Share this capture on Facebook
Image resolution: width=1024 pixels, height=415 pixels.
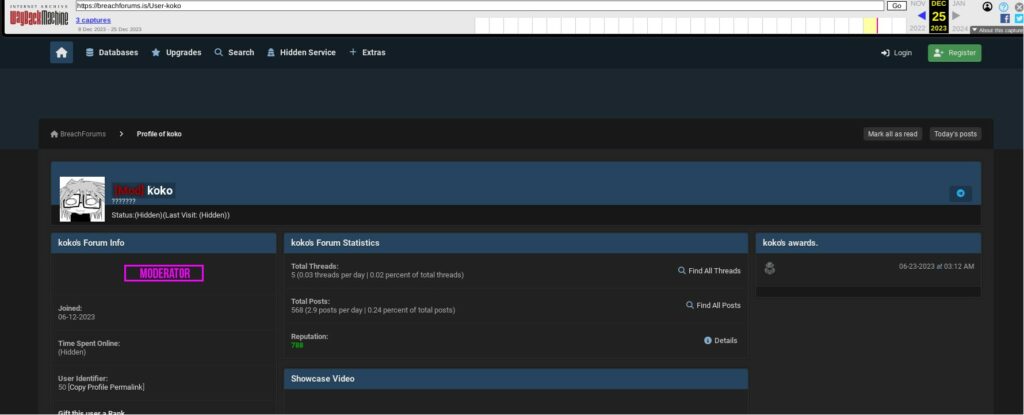pos(1005,18)
